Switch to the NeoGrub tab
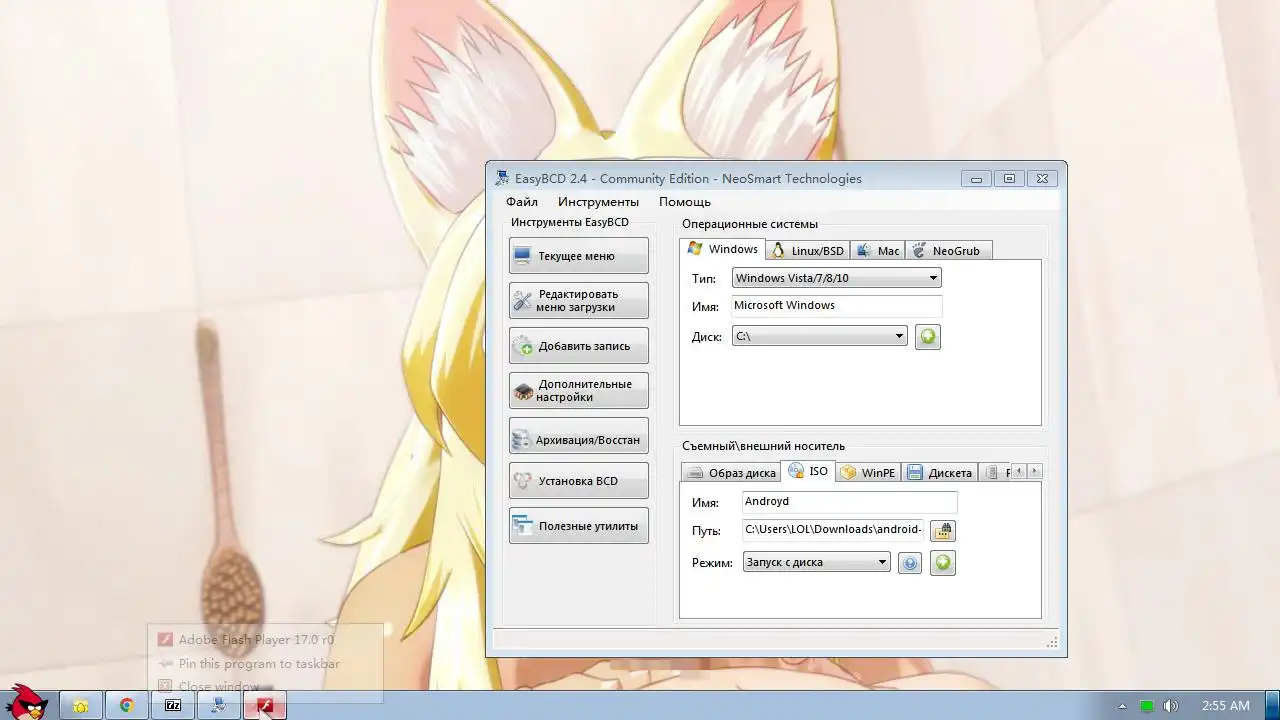The image size is (1280, 720). click(x=948, y=251)
